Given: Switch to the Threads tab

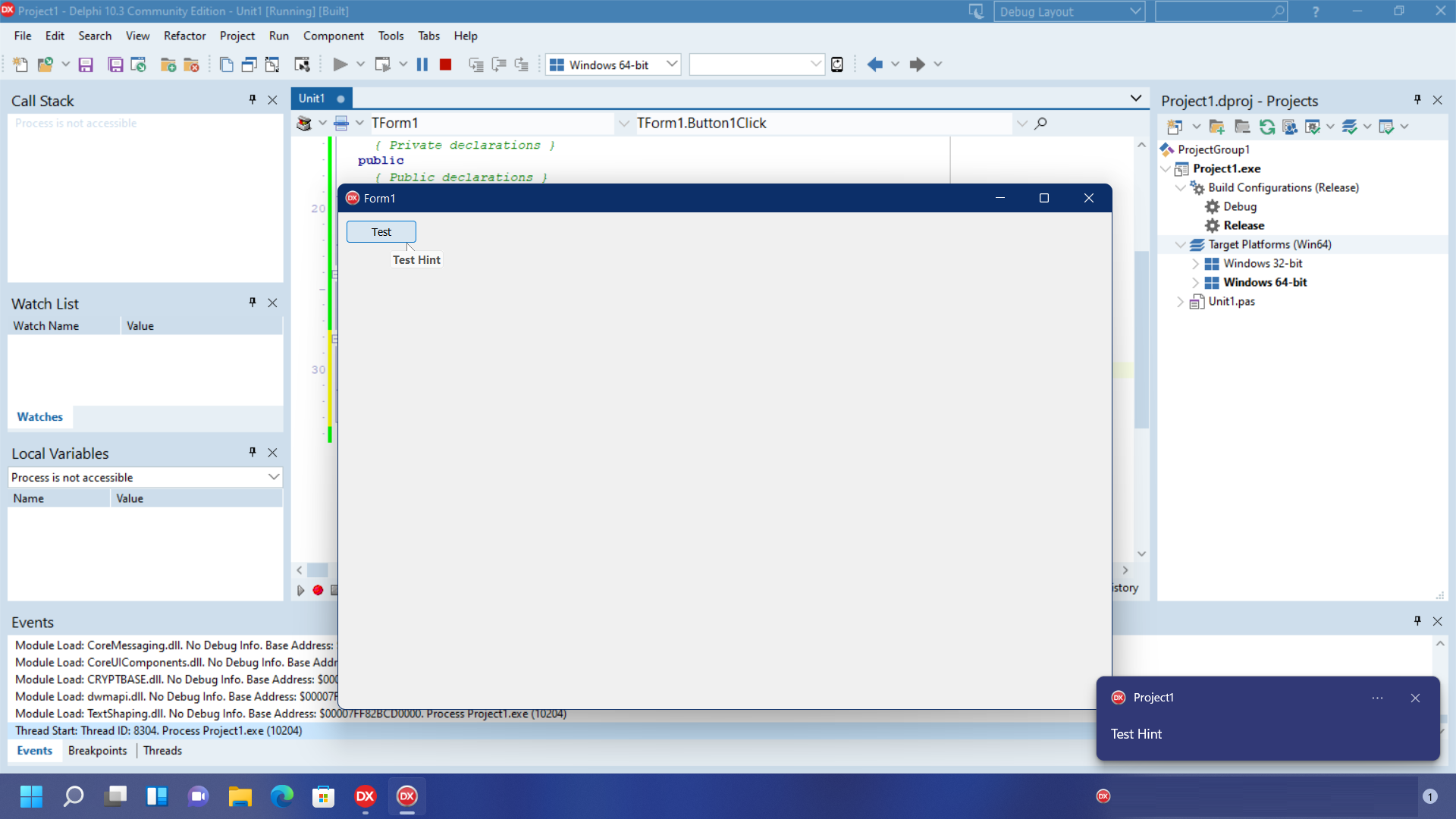Looking at the screenshot, I should pyautogui.click(x=162, y=750).
